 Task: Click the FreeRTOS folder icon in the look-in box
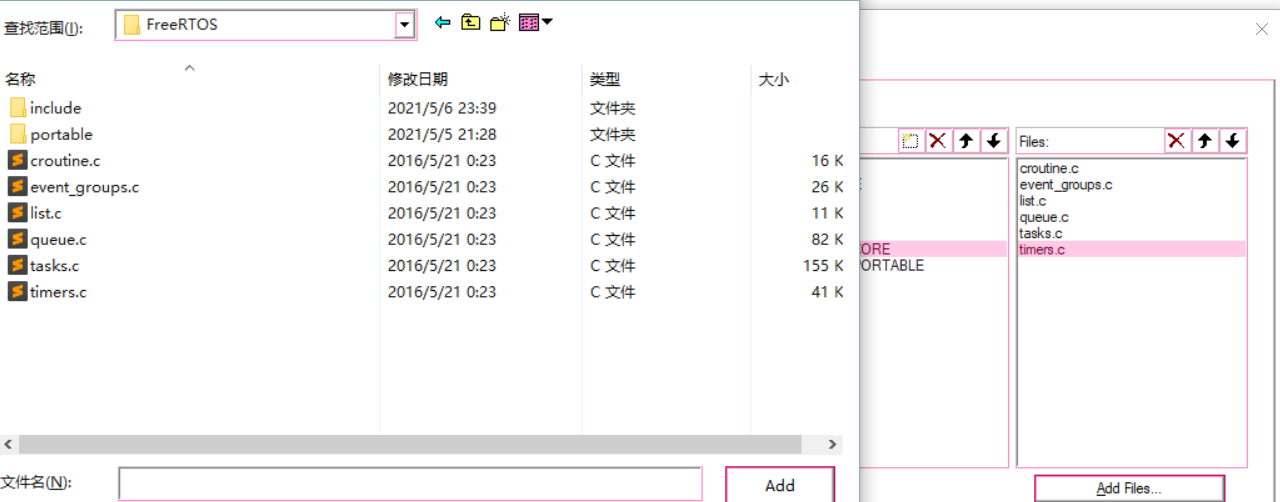pyautogui.click(x=131, y=25)
